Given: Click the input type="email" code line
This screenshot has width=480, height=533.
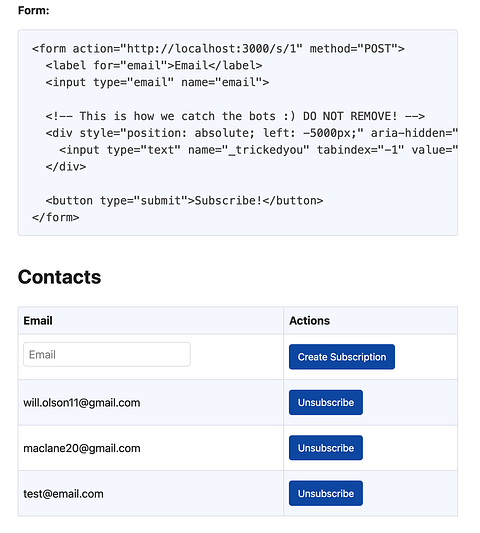Looking at the screenshot, I should [x=157, y=82].
